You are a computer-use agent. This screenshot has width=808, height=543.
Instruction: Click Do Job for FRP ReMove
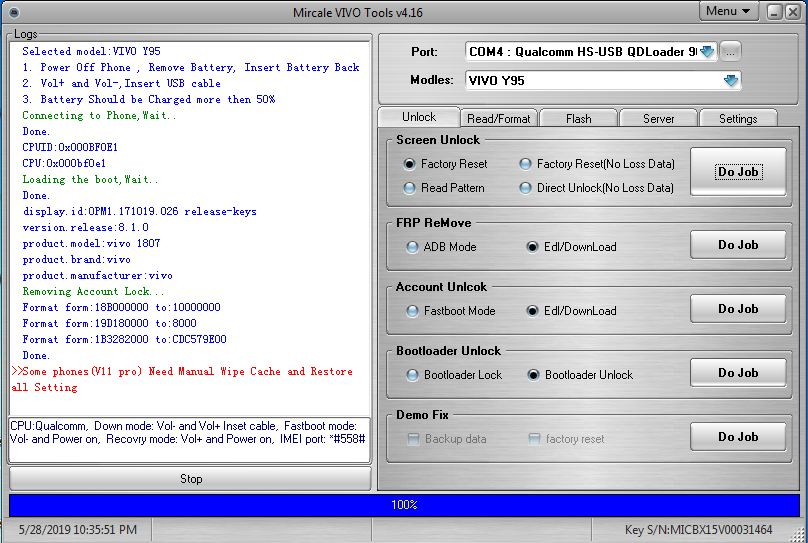click(738, 245)
